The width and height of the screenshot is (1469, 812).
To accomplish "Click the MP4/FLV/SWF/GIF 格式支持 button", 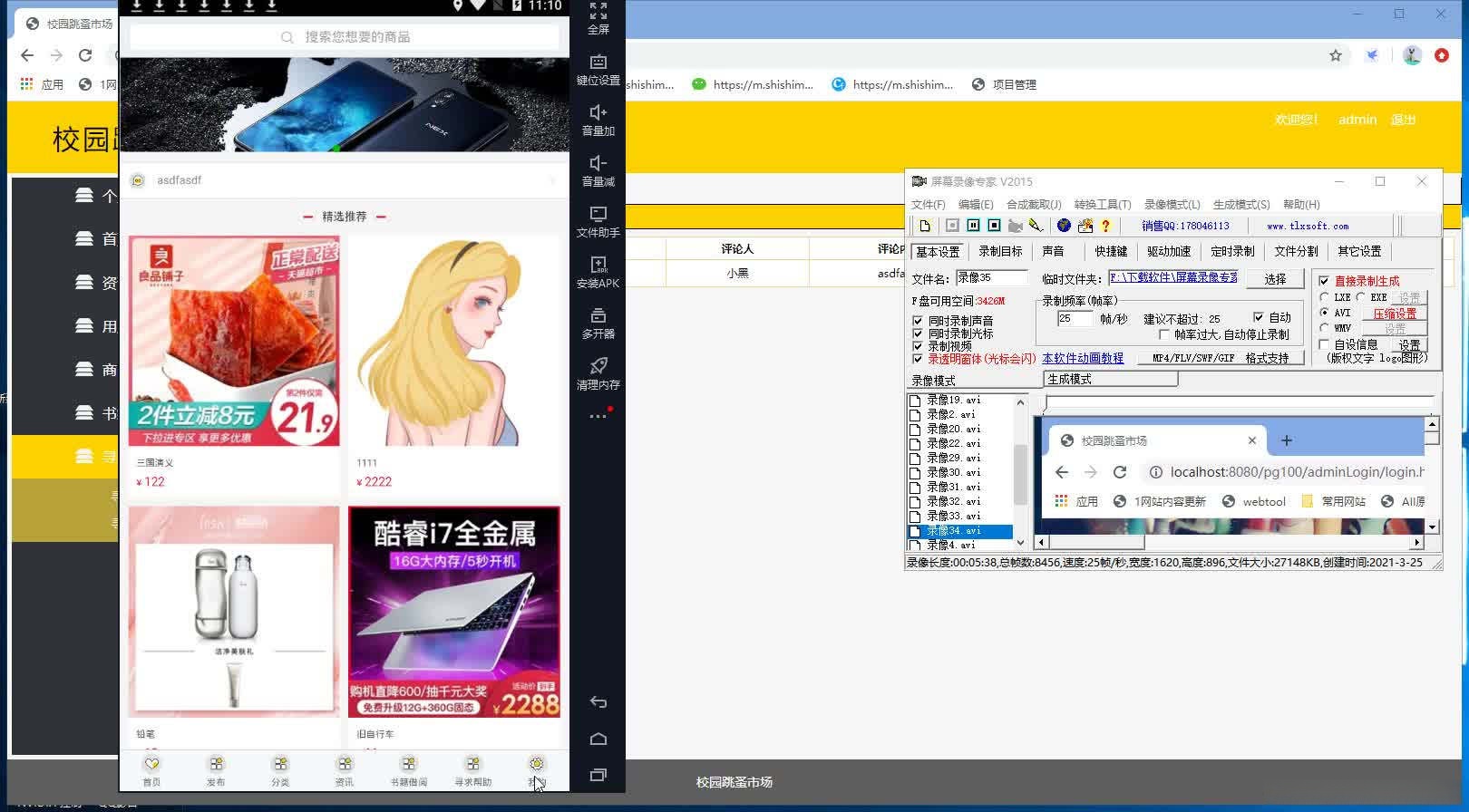I will [1221, 358].
